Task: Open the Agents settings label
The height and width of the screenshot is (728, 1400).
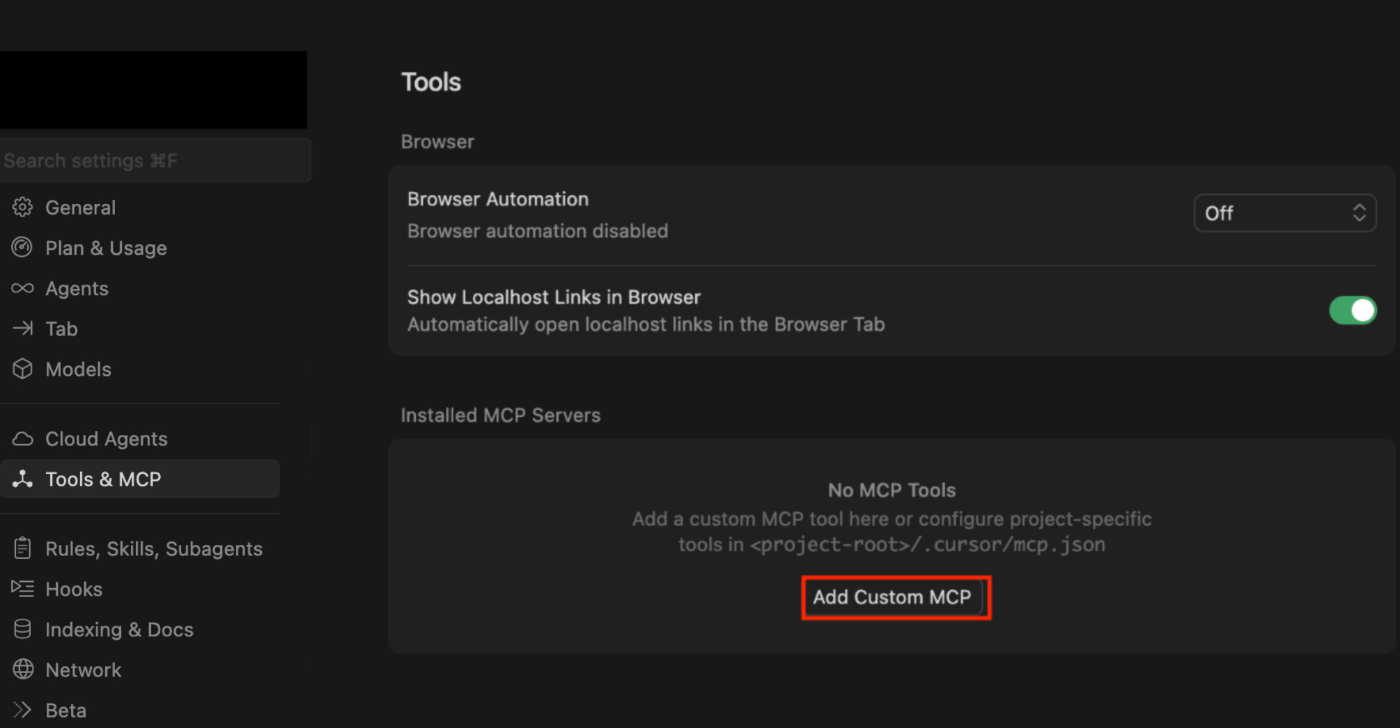Action: click(x=77, y=289)
